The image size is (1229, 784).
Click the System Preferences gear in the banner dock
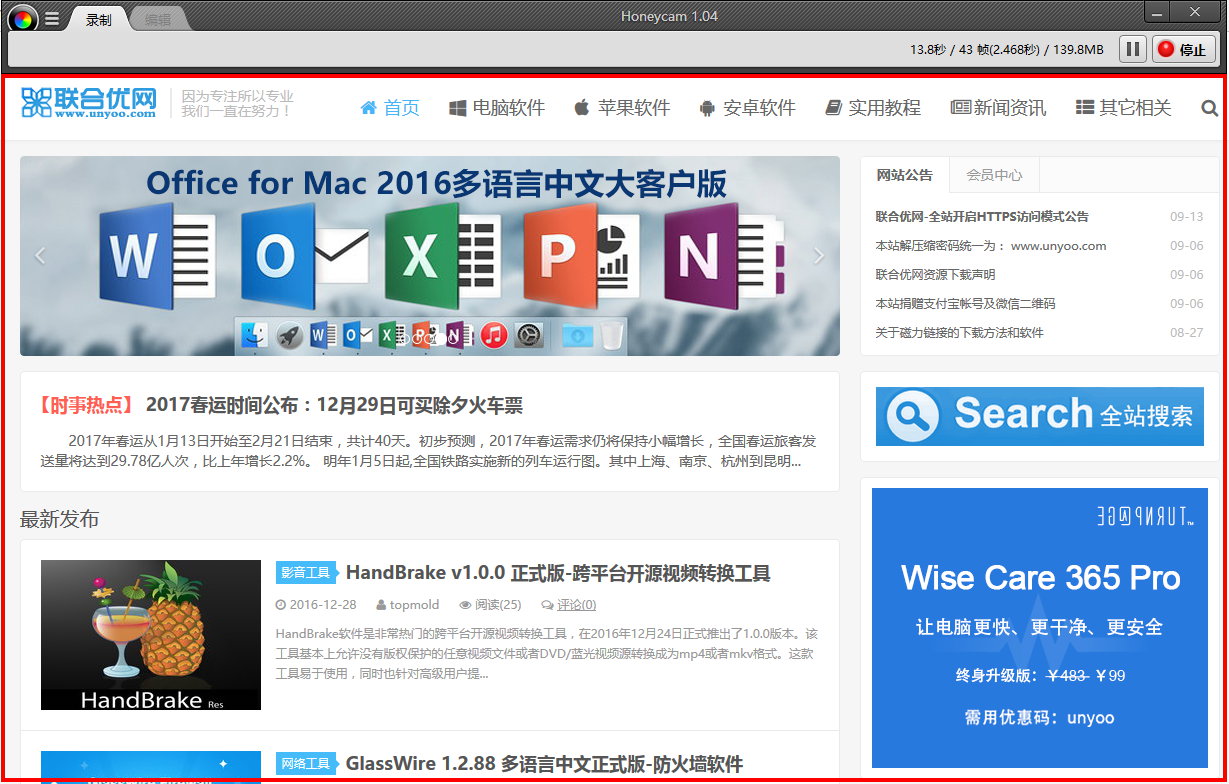tap(528, 335)
